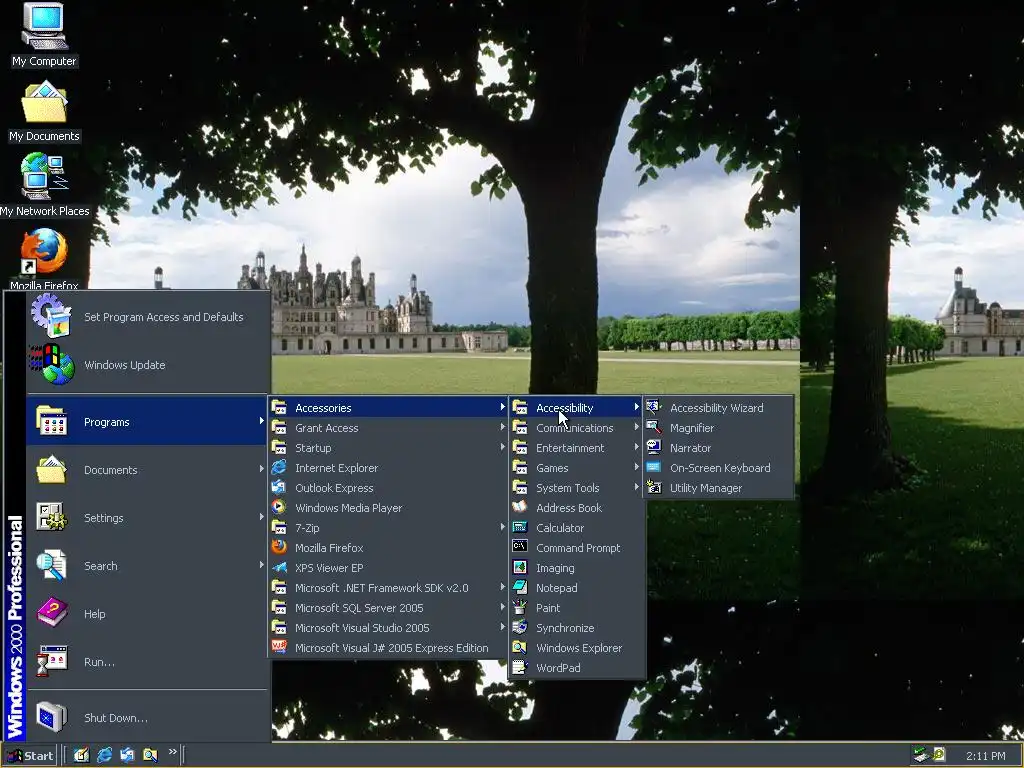Click the Synchronize icon
1024x768 pixels.
click(x=520, y=628)
